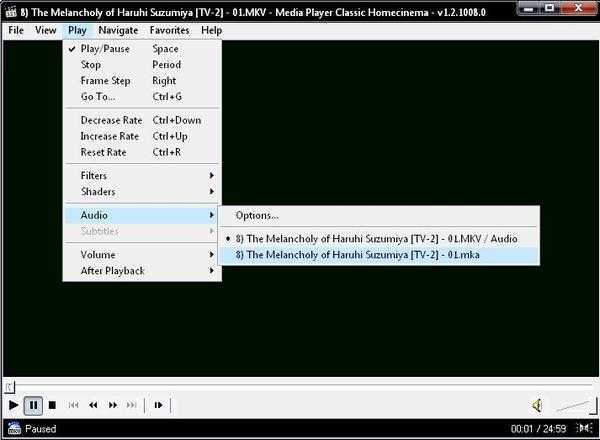600x440 pixels.
Task: Close the Media Player Classic window
Action: (x=579, y=7)
